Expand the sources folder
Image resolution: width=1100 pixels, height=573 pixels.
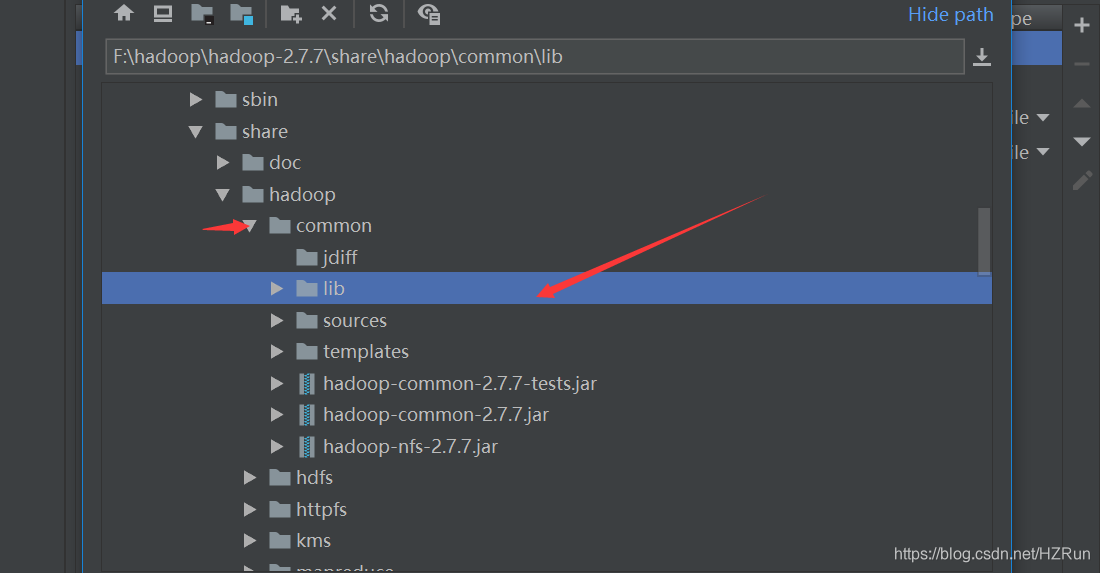(277, 321)
